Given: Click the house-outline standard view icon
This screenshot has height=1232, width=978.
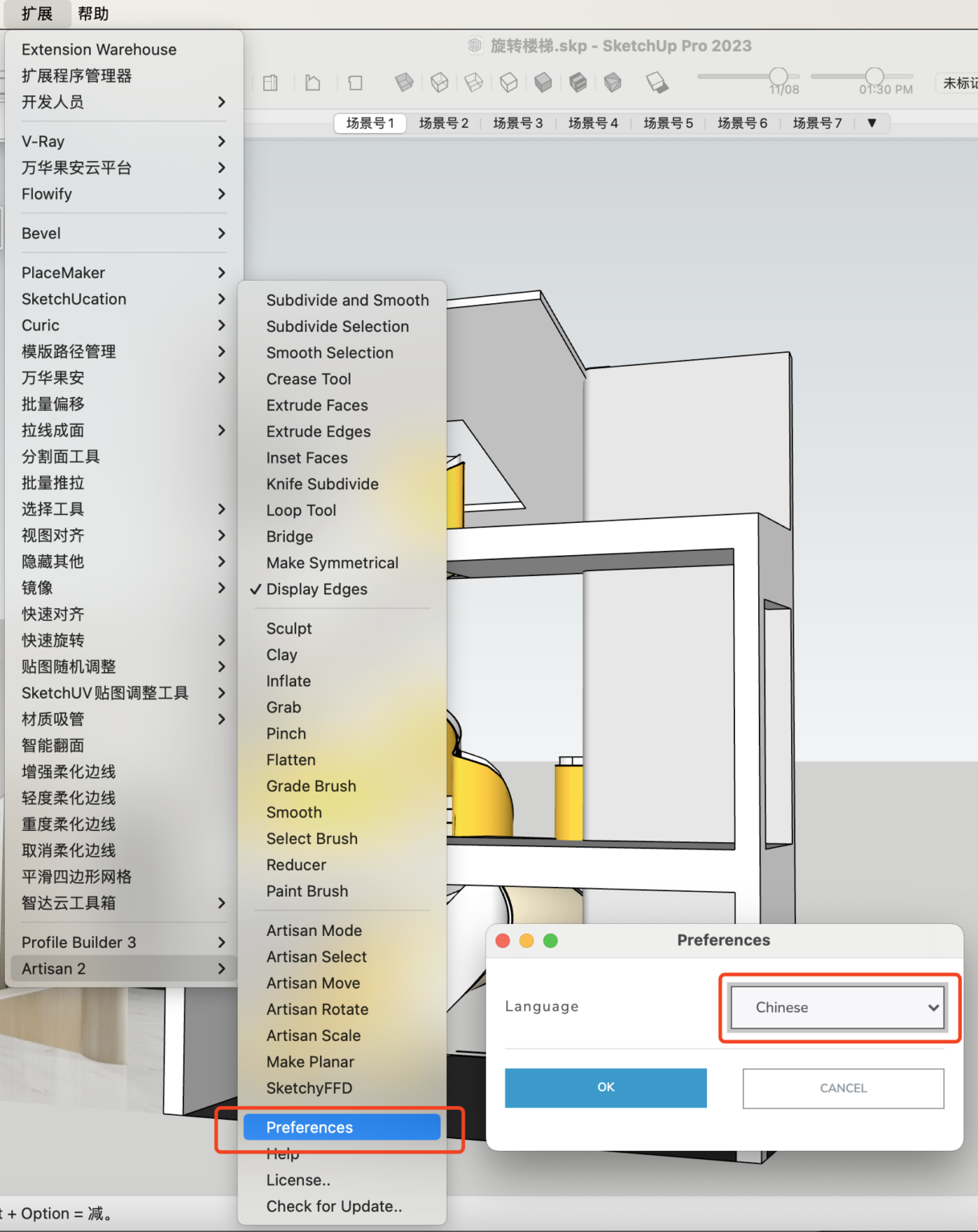Looking at the screenshot, I should click(x=313, y=83).
